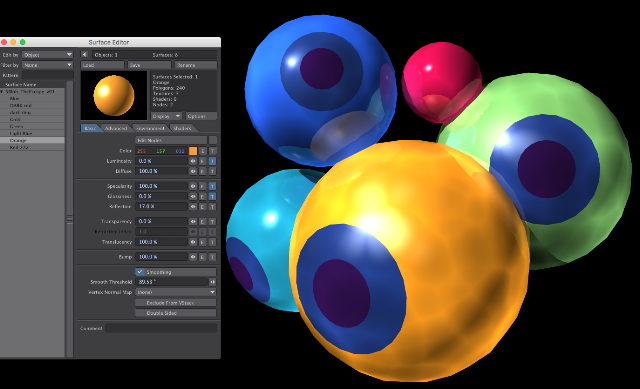Open the Bump texture T button
The width and height of the screenshot is (640, 389).
point(213,257)
